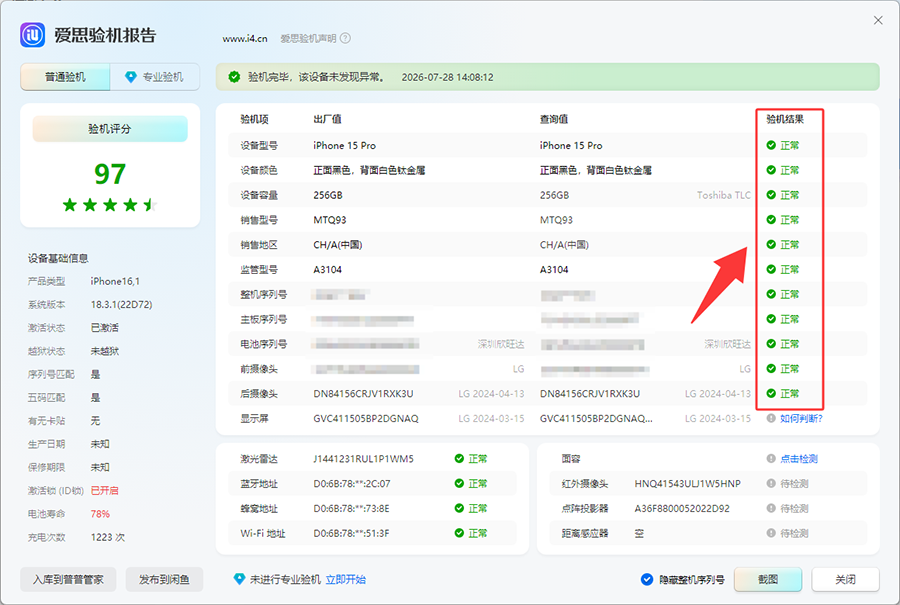Screen dimensions: 900x605
Task: Click the 蓝牙地址 green check status icon
Action: [459, 483]
